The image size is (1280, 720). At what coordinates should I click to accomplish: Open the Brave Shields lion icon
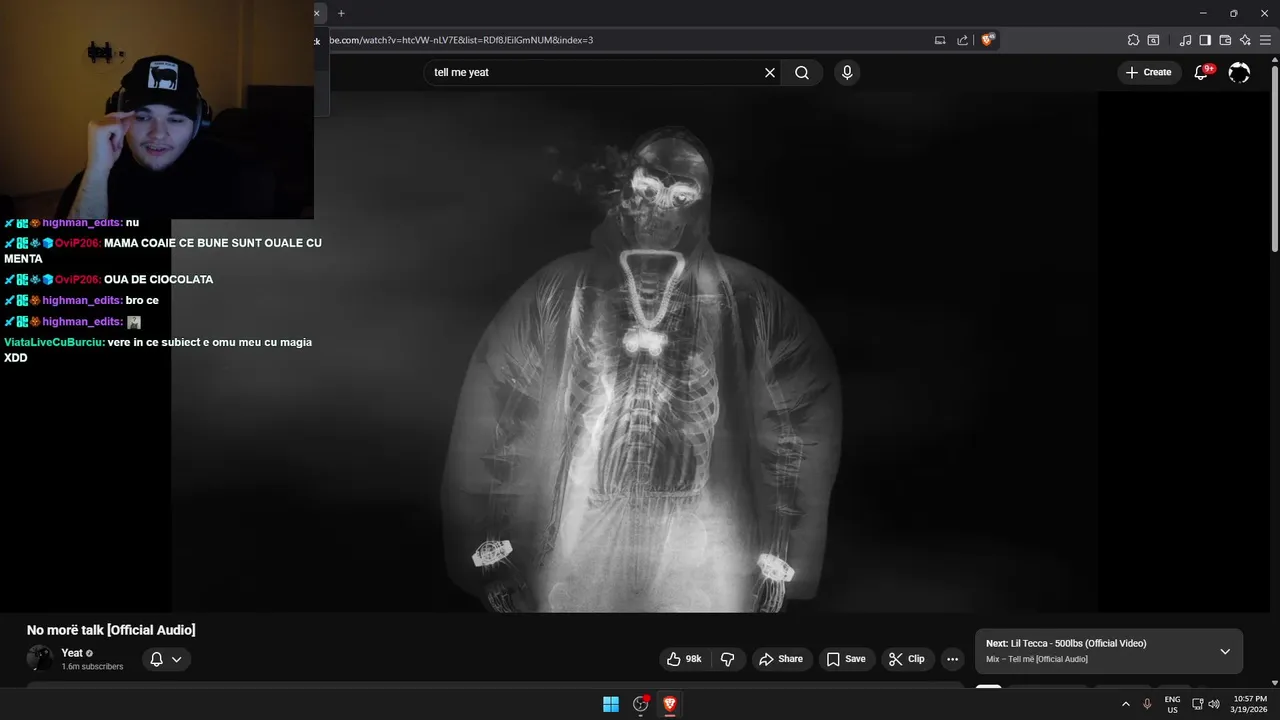pyautogui.click(x=988, y=40)
